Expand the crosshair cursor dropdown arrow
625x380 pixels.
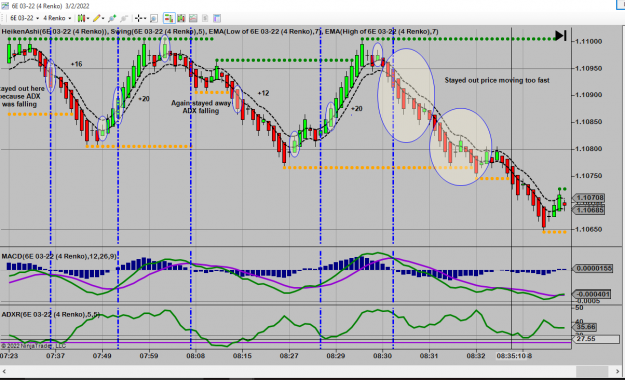point(145,18)
